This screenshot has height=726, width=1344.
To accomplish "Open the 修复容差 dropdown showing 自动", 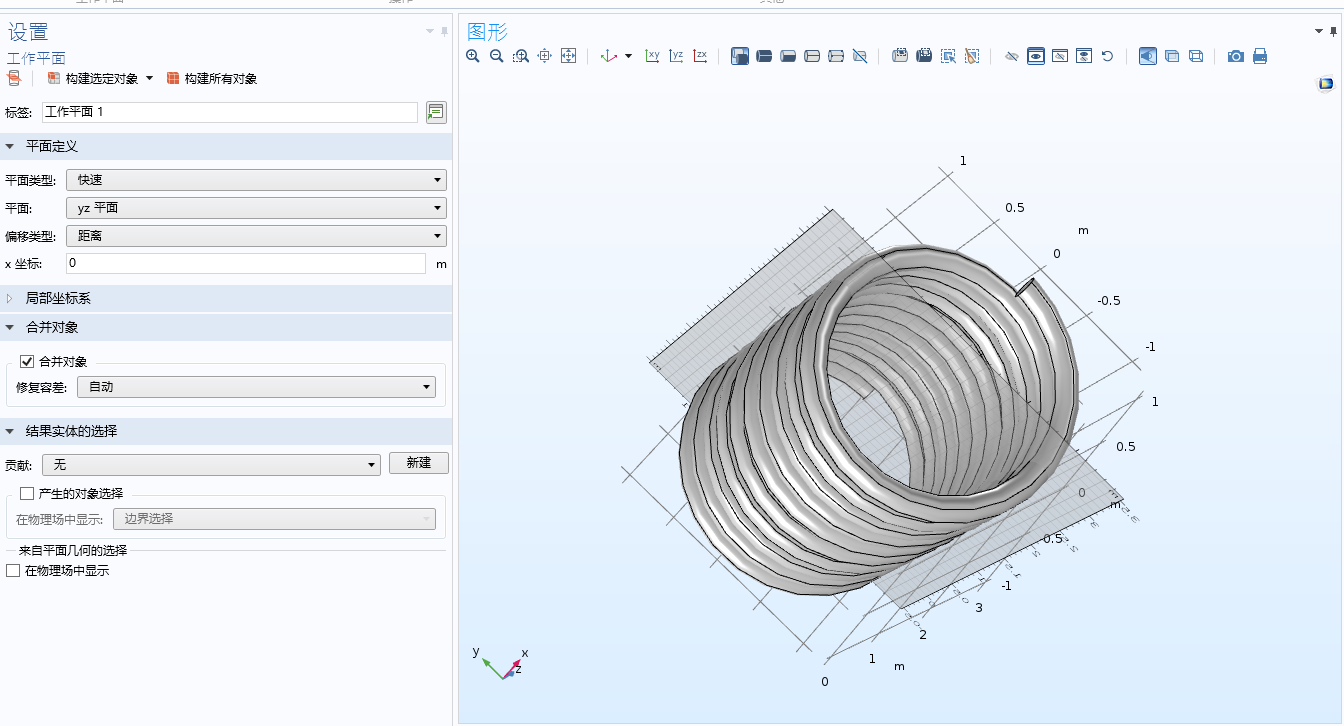I will coord(256,387).
